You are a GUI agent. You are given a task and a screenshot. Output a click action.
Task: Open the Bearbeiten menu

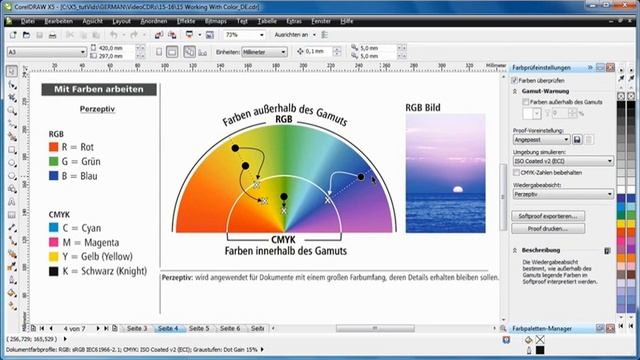[59, 21]
